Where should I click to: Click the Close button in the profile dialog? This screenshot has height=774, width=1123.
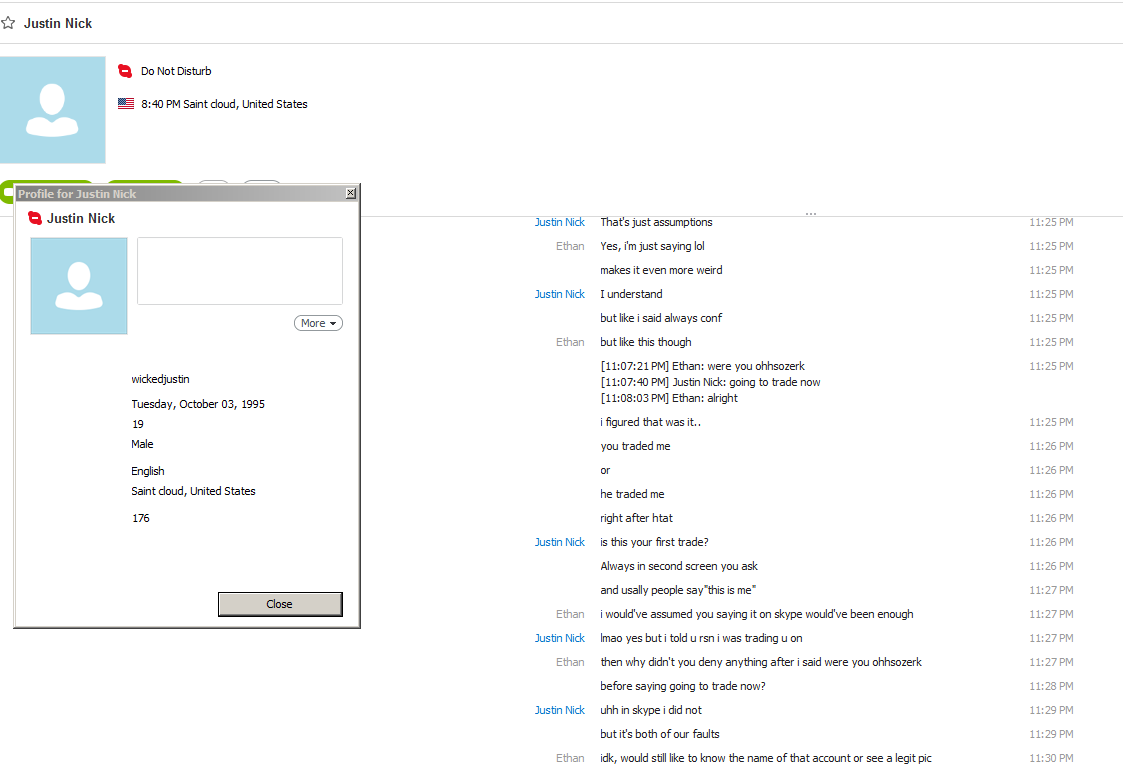pos(280,604)
